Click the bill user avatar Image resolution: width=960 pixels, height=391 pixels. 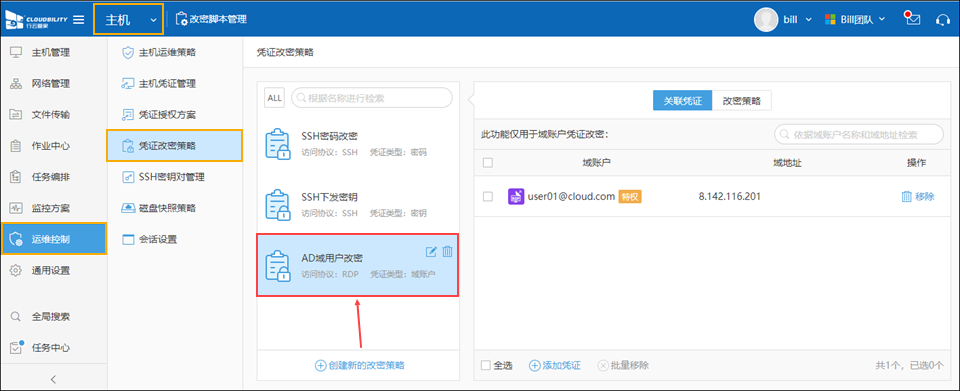(x=765, y=19)
